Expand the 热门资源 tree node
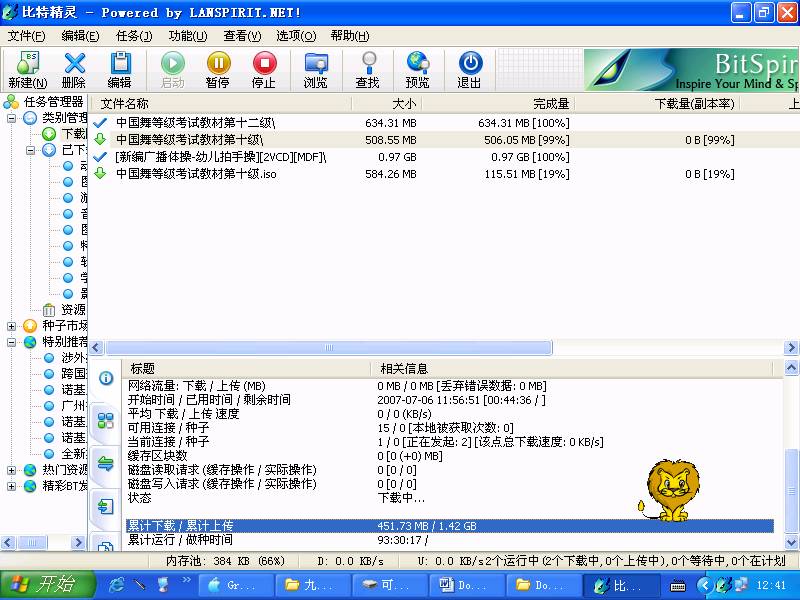This screenshot has width=800, height=600. [12, 470]
